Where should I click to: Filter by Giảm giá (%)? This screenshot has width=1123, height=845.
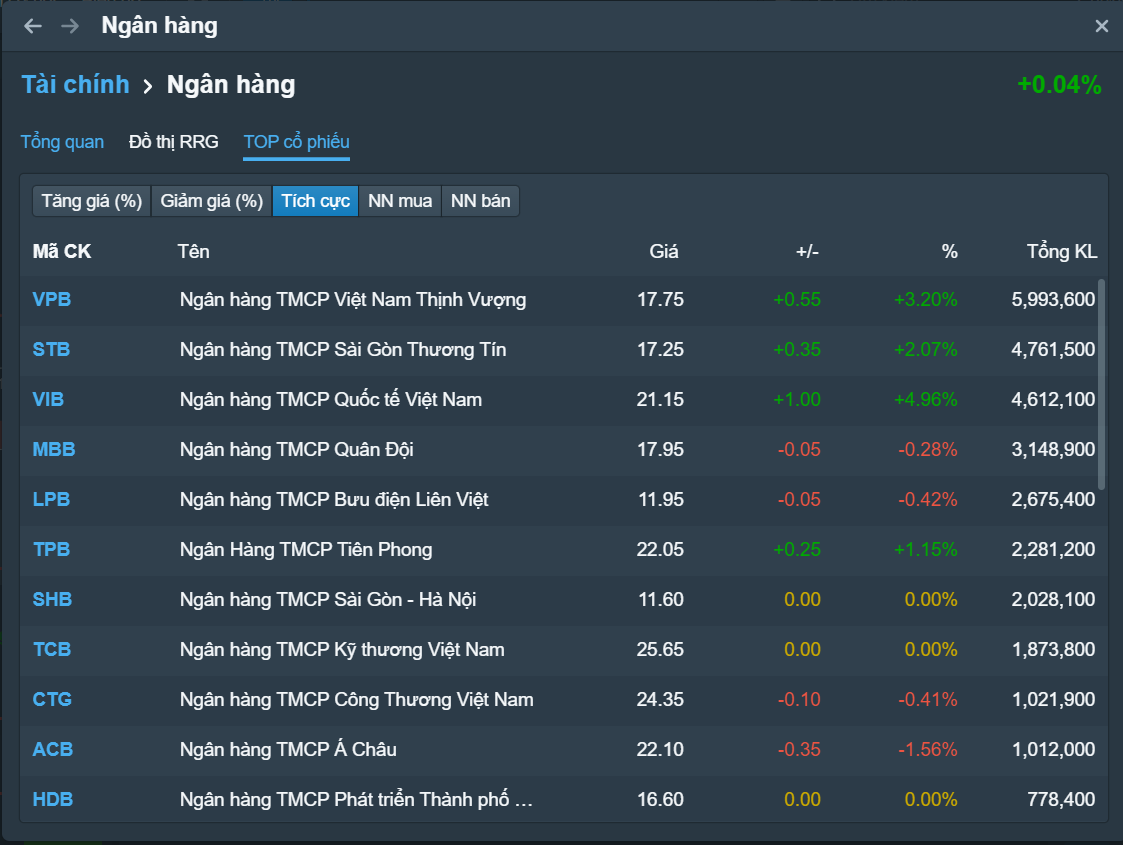click(212, 201)
